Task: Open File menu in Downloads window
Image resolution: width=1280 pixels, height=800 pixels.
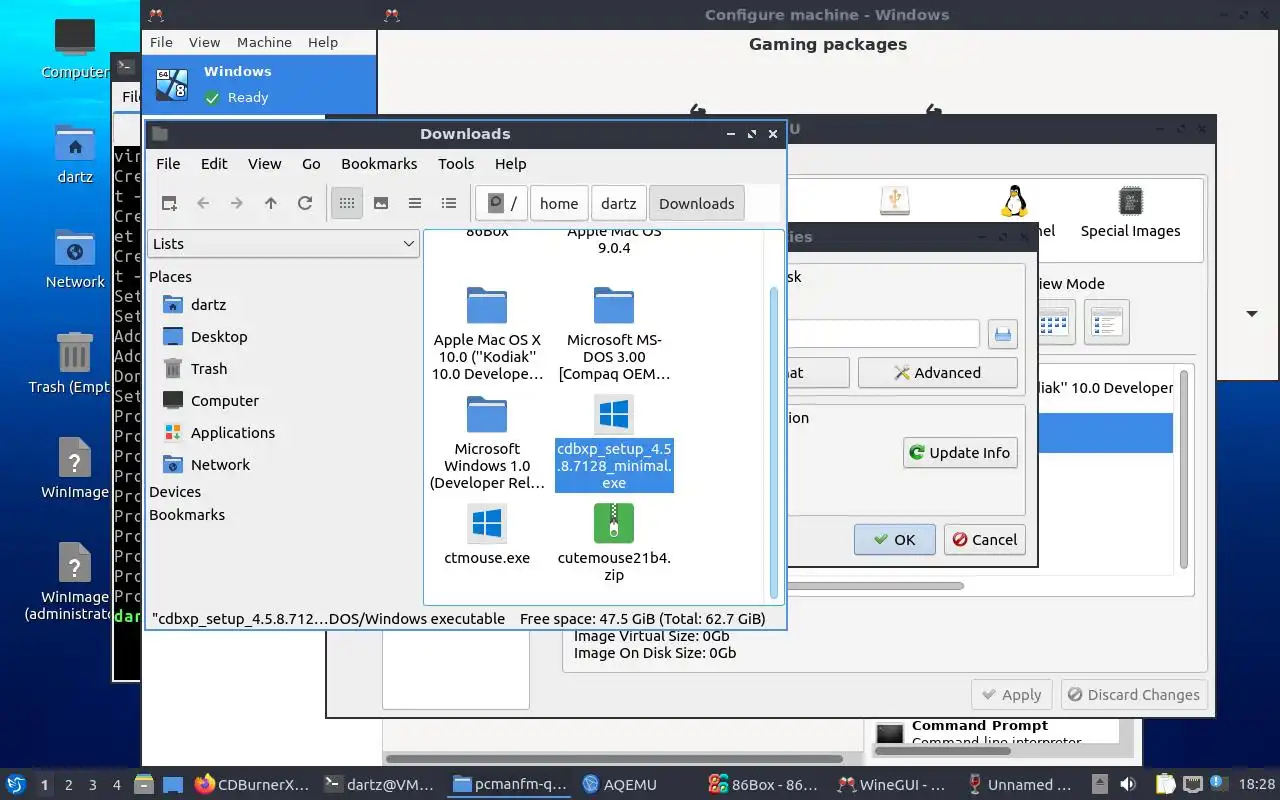Action: pos(168,164)
